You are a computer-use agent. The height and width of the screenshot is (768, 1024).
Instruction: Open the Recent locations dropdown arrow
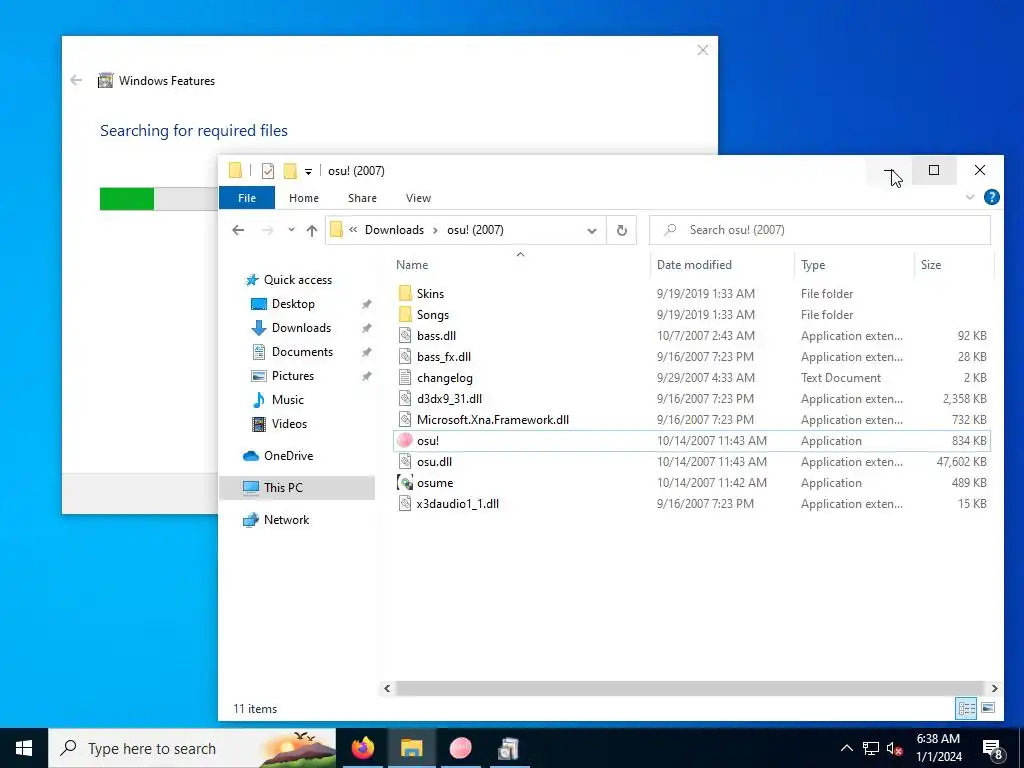[x=291, y=230]
